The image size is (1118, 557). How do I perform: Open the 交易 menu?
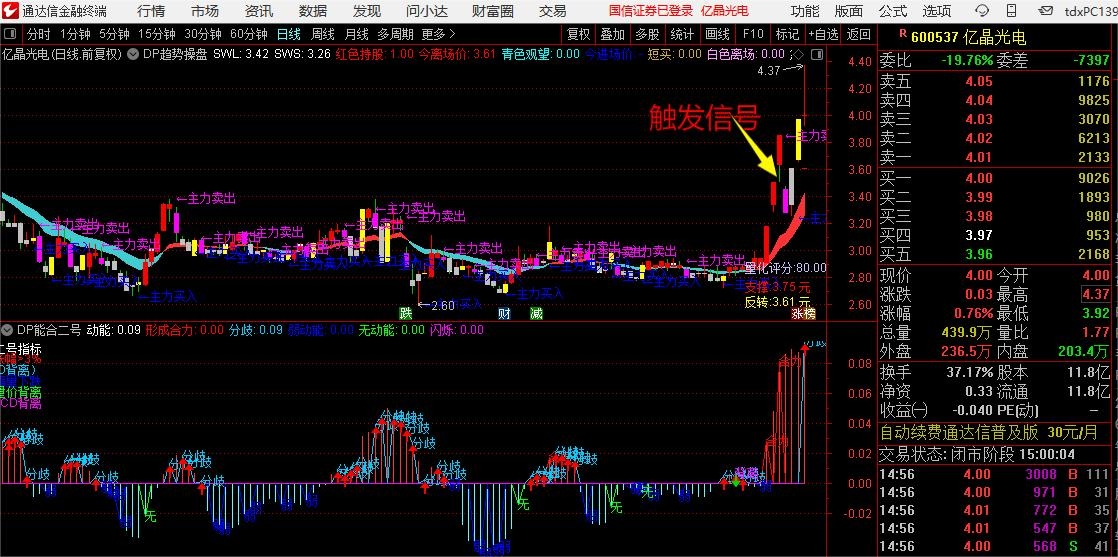point(553,11)
